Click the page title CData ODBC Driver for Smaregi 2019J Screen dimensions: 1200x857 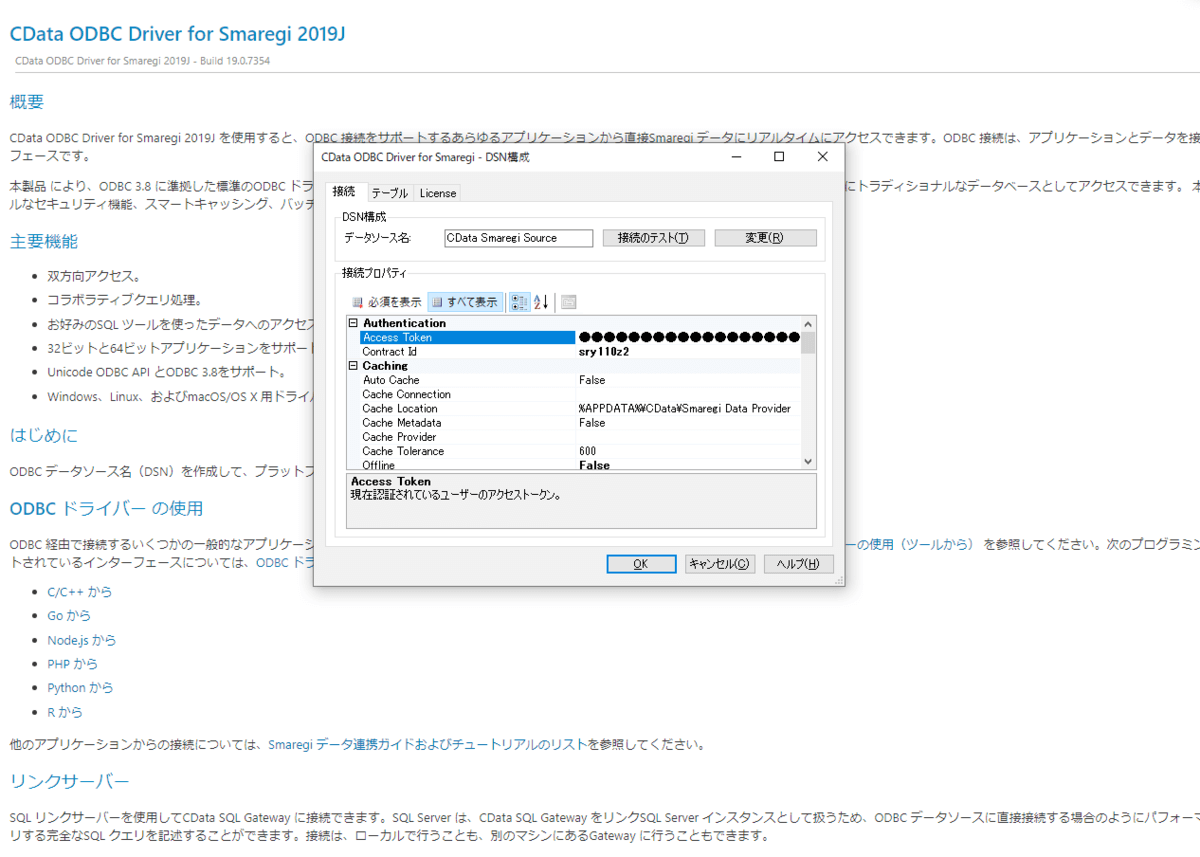pos(178,34)
